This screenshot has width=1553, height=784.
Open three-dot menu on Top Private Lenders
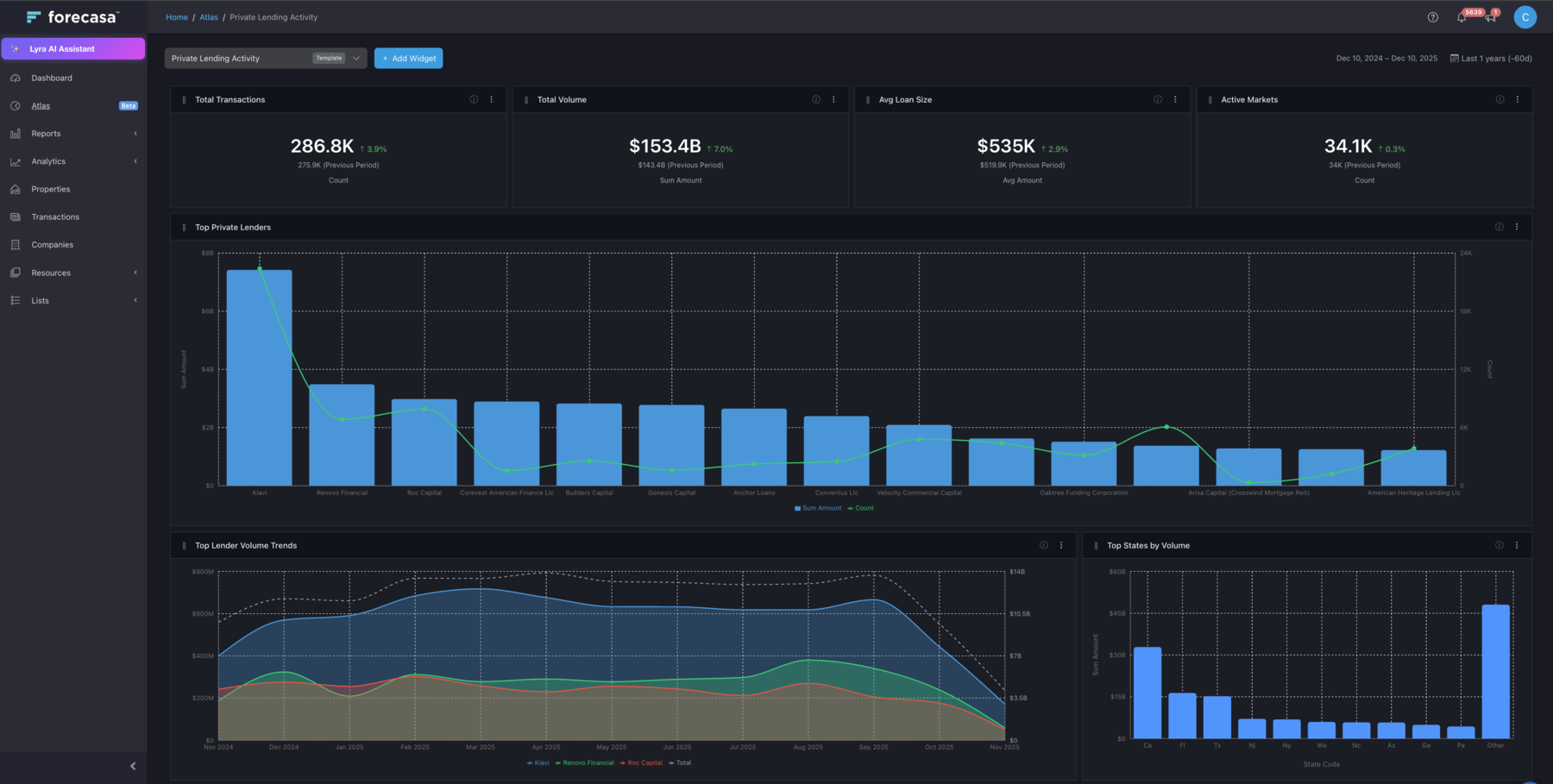coord(1517,227)
